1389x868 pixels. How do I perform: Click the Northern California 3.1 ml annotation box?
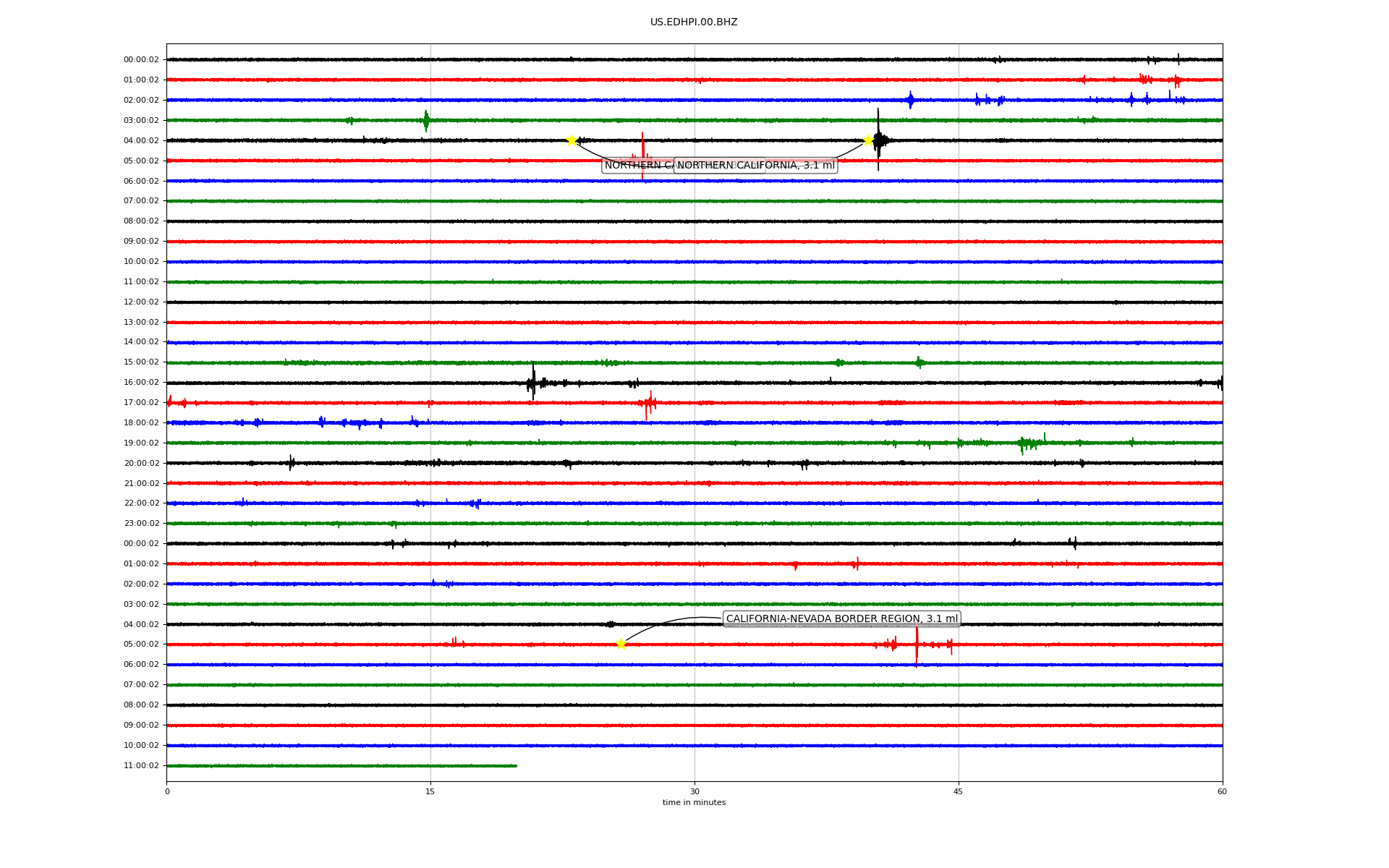point(755,166)
